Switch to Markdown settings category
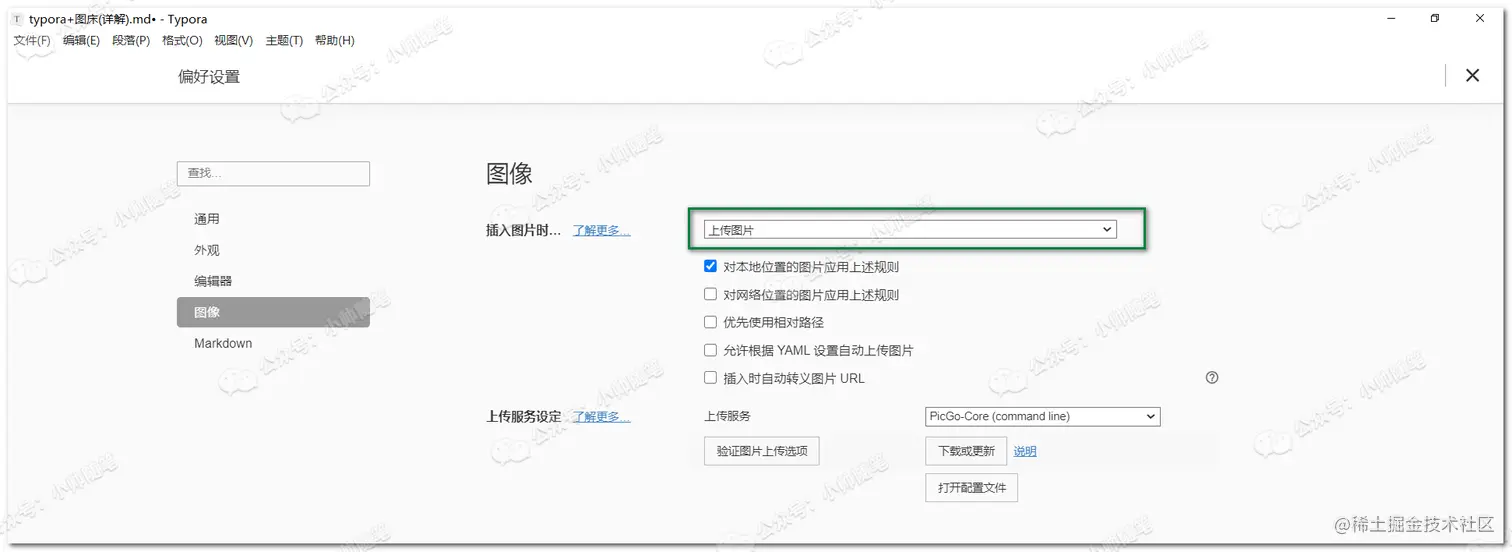The image size is (1512, 552). tap(273, 343)
